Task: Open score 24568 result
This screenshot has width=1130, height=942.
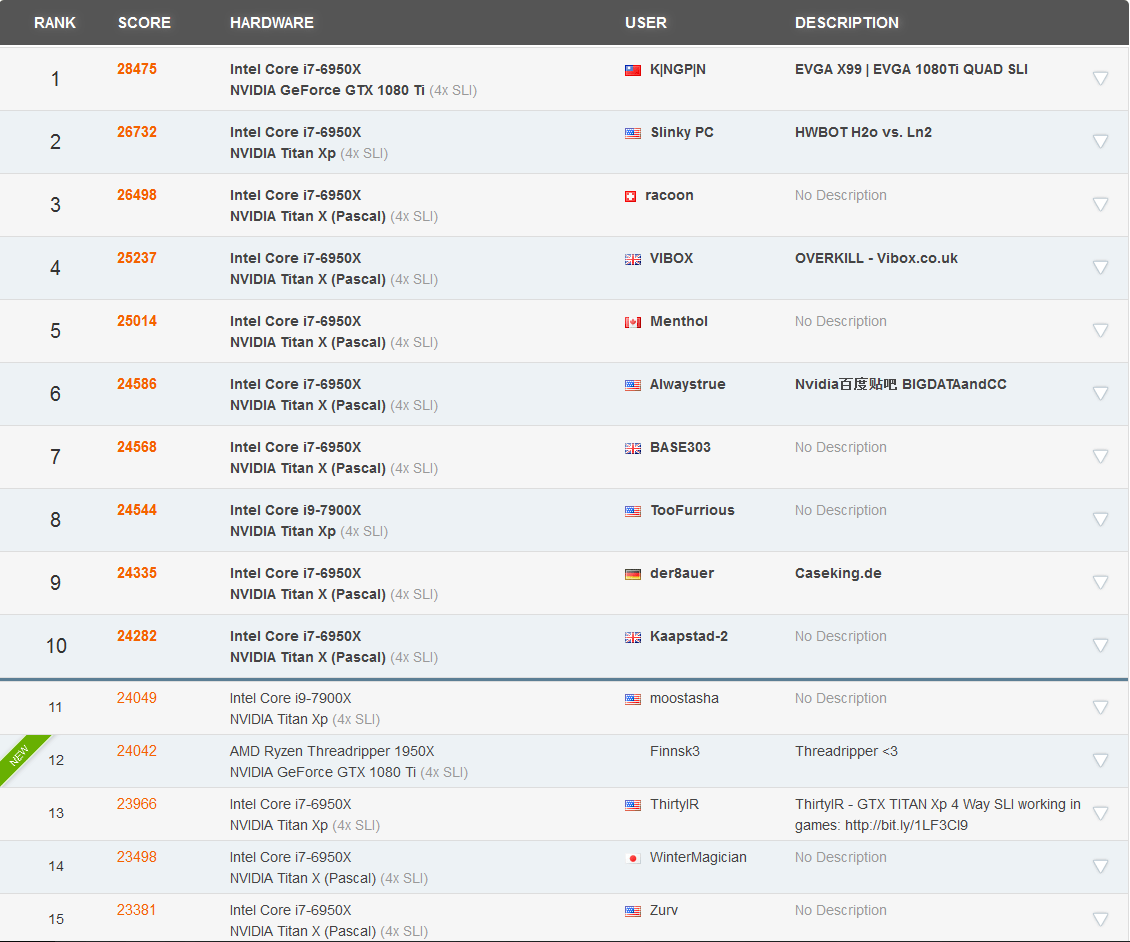Action: pyautogui.click(x=137, y=447)
